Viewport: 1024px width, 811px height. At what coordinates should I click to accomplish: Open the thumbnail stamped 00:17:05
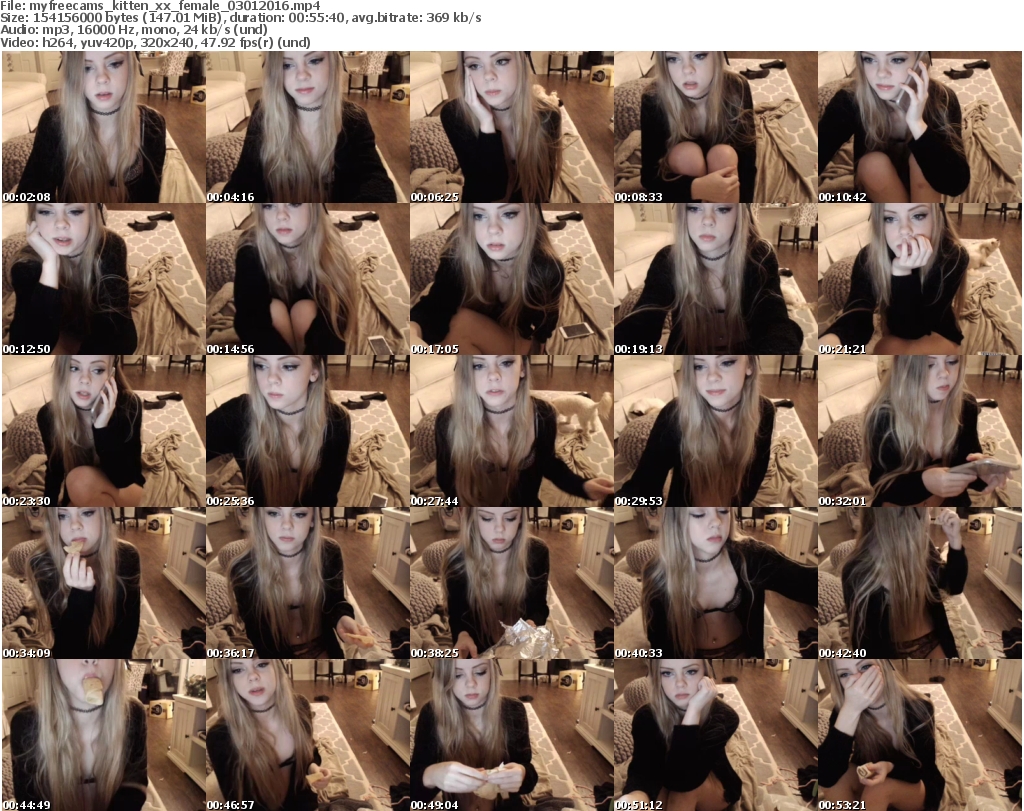coord(511,279)
